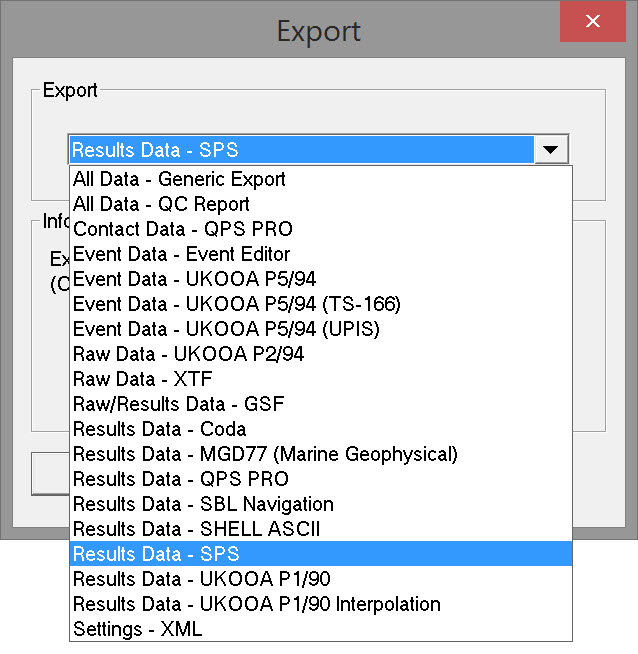Image resolution: width=638 pixels, height=654 pixels.
Task: Choose Settings - XML export option
Action: coord(137,629)
